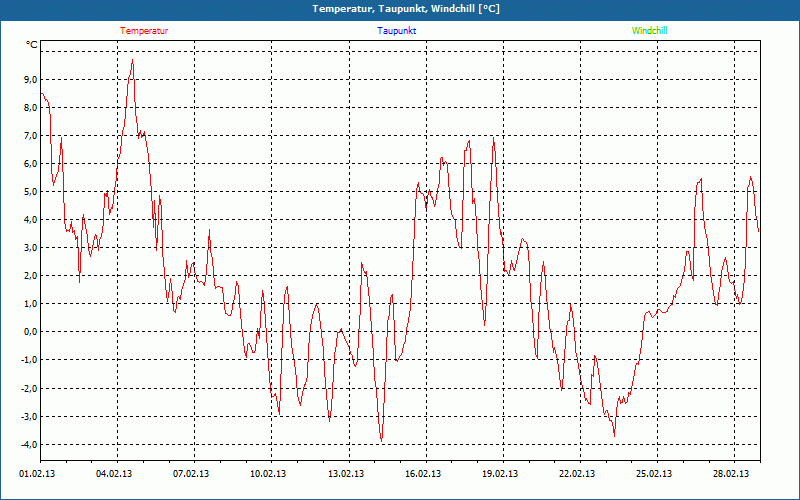Screen dimensions: 800x500
Task: Click the 2,0 y-axis value
Action: click(x=31, y=276)
